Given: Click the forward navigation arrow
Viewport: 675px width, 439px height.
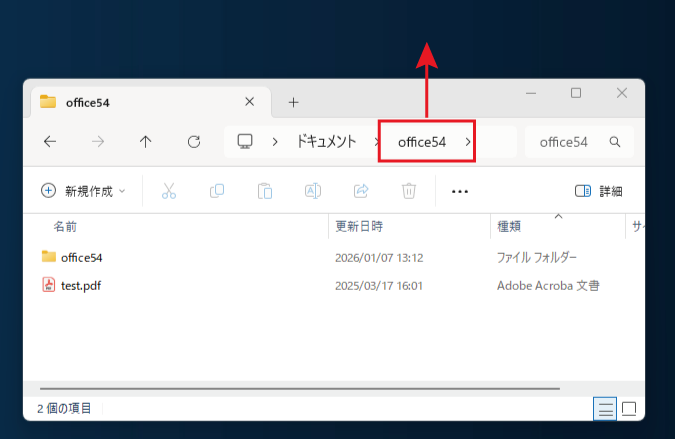Looking at the screenshot, I should coord(98,142).
